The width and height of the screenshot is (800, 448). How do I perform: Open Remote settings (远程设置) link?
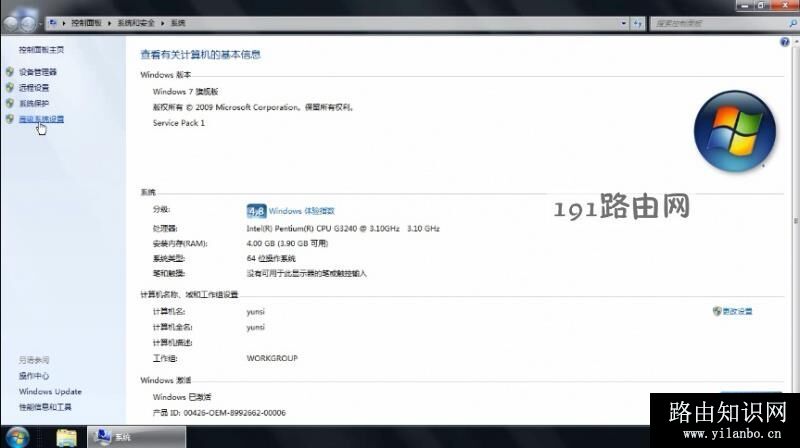tap(34, 88)
